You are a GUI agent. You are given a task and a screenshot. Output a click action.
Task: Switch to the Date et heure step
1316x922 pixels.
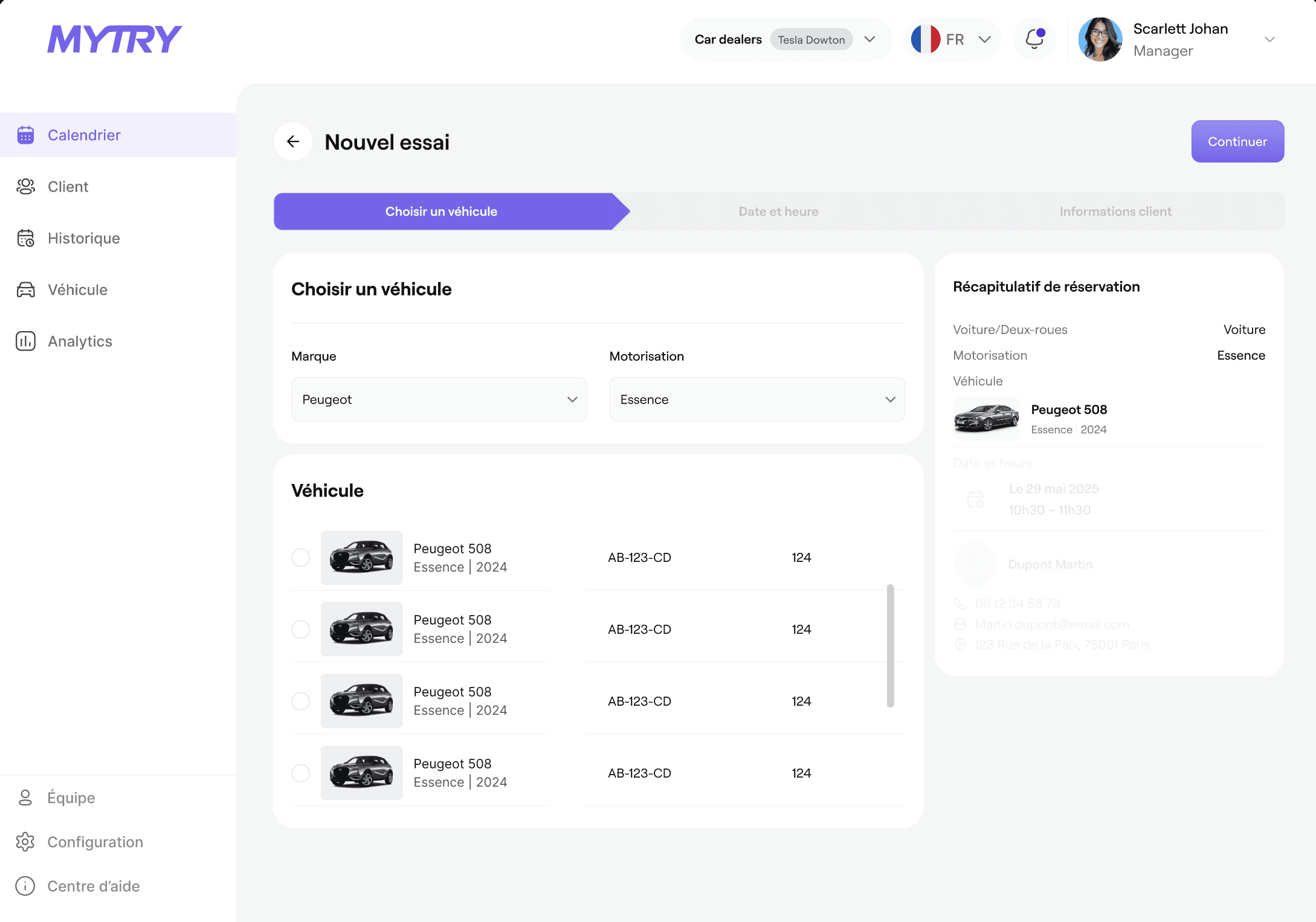[778, 211]
